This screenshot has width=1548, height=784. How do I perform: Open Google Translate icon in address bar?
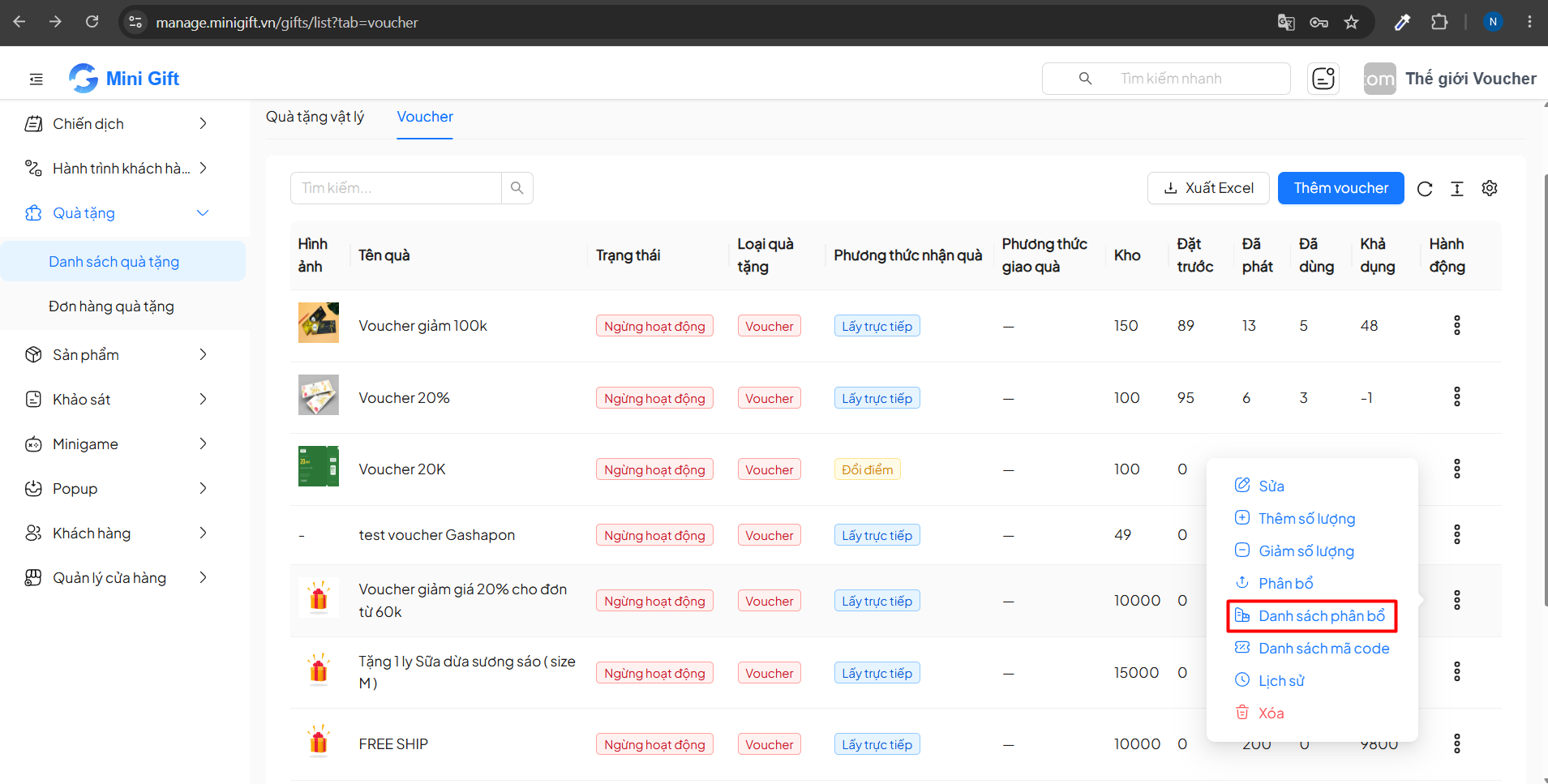tap(1286, 22)
